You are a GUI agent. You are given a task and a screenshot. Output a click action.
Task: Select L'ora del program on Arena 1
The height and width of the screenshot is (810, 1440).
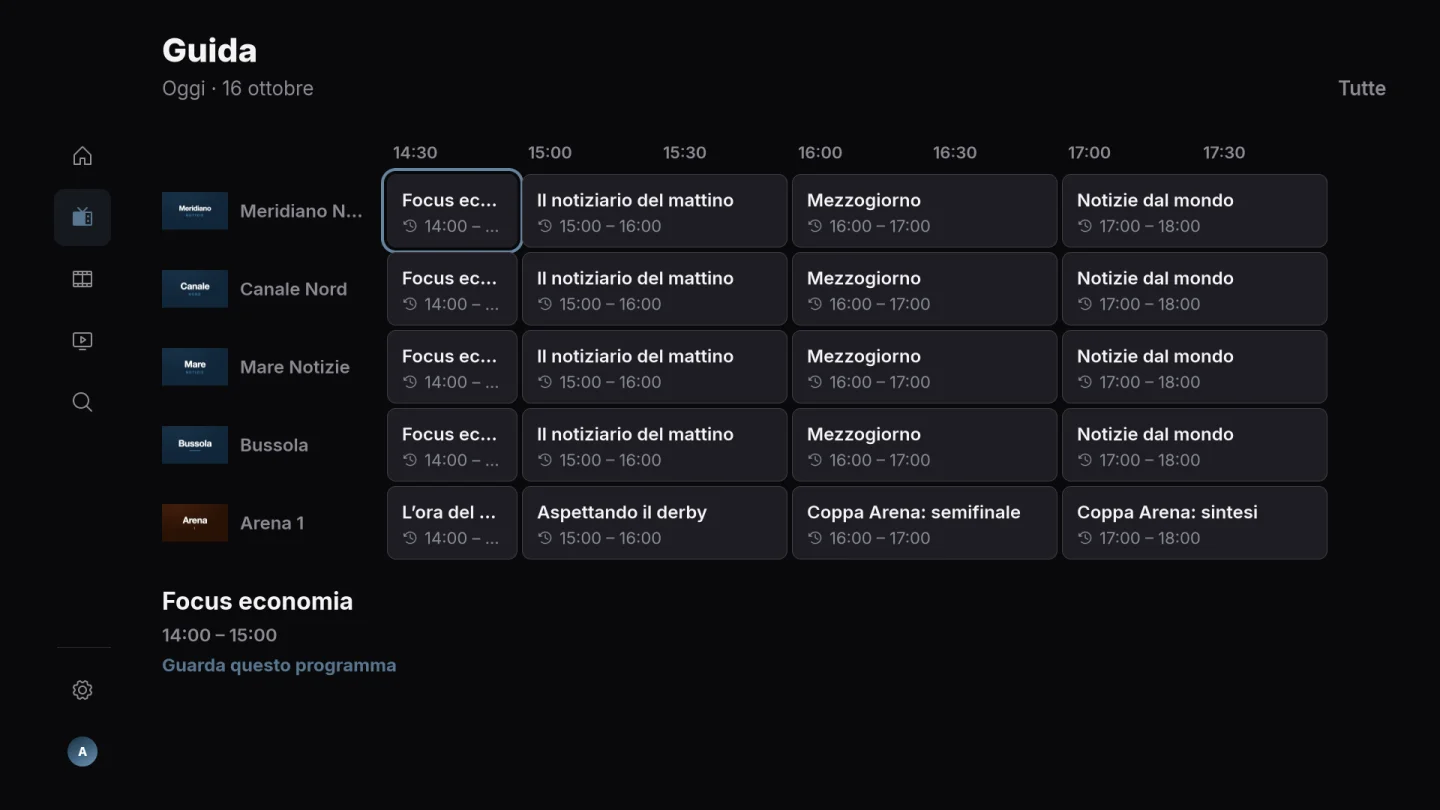pos(452,523)
